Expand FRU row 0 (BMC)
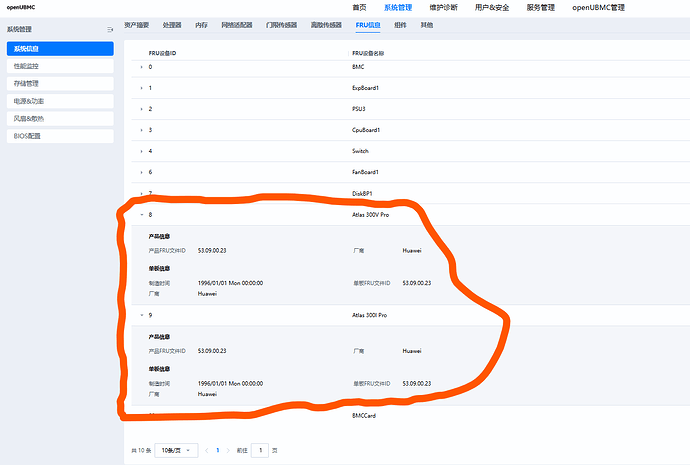The width and height of the screenshot is (690, 465). tap(141, 67)
